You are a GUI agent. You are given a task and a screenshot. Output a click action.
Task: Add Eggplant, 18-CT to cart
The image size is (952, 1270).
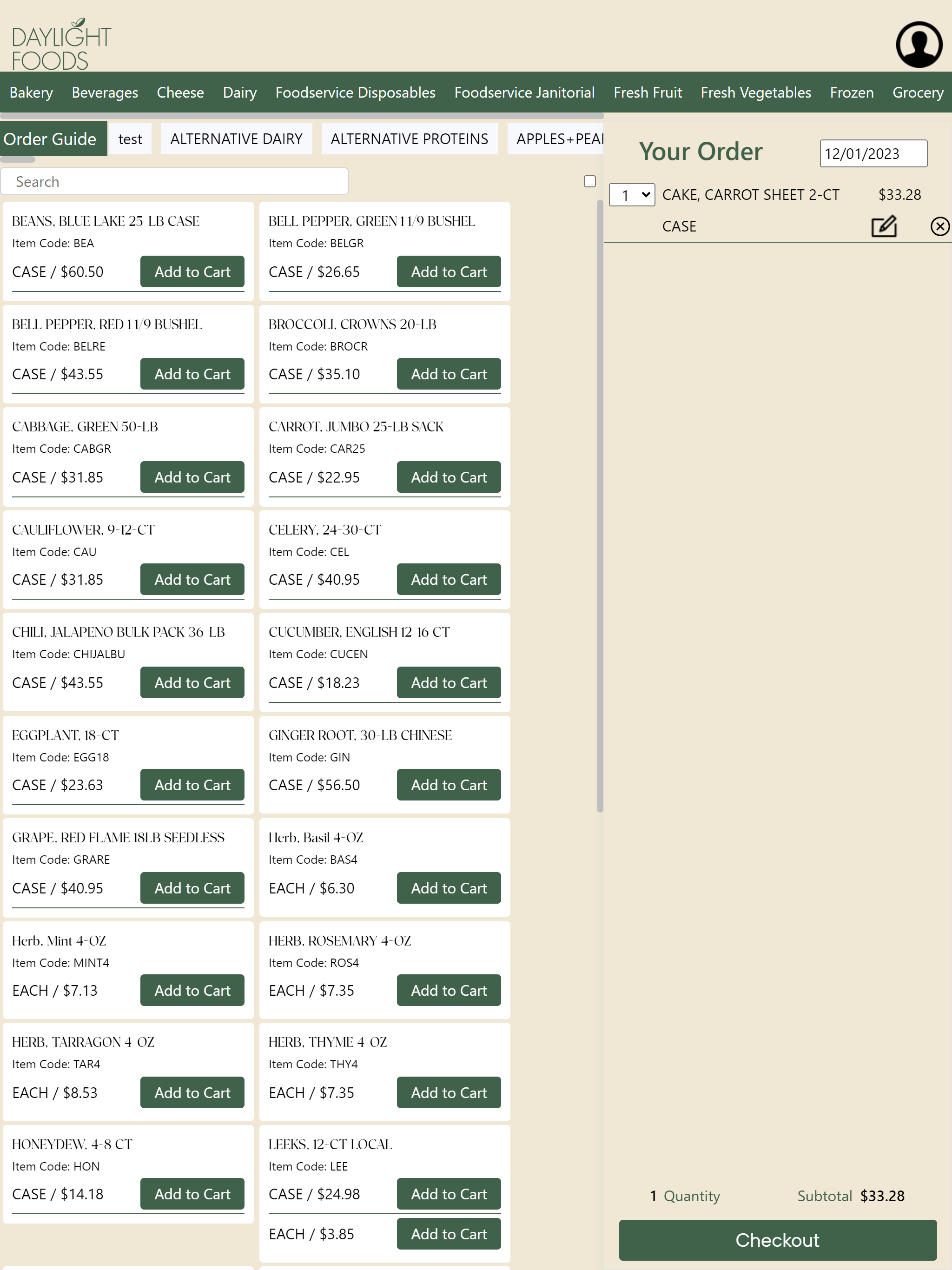(x=192, y=785)
